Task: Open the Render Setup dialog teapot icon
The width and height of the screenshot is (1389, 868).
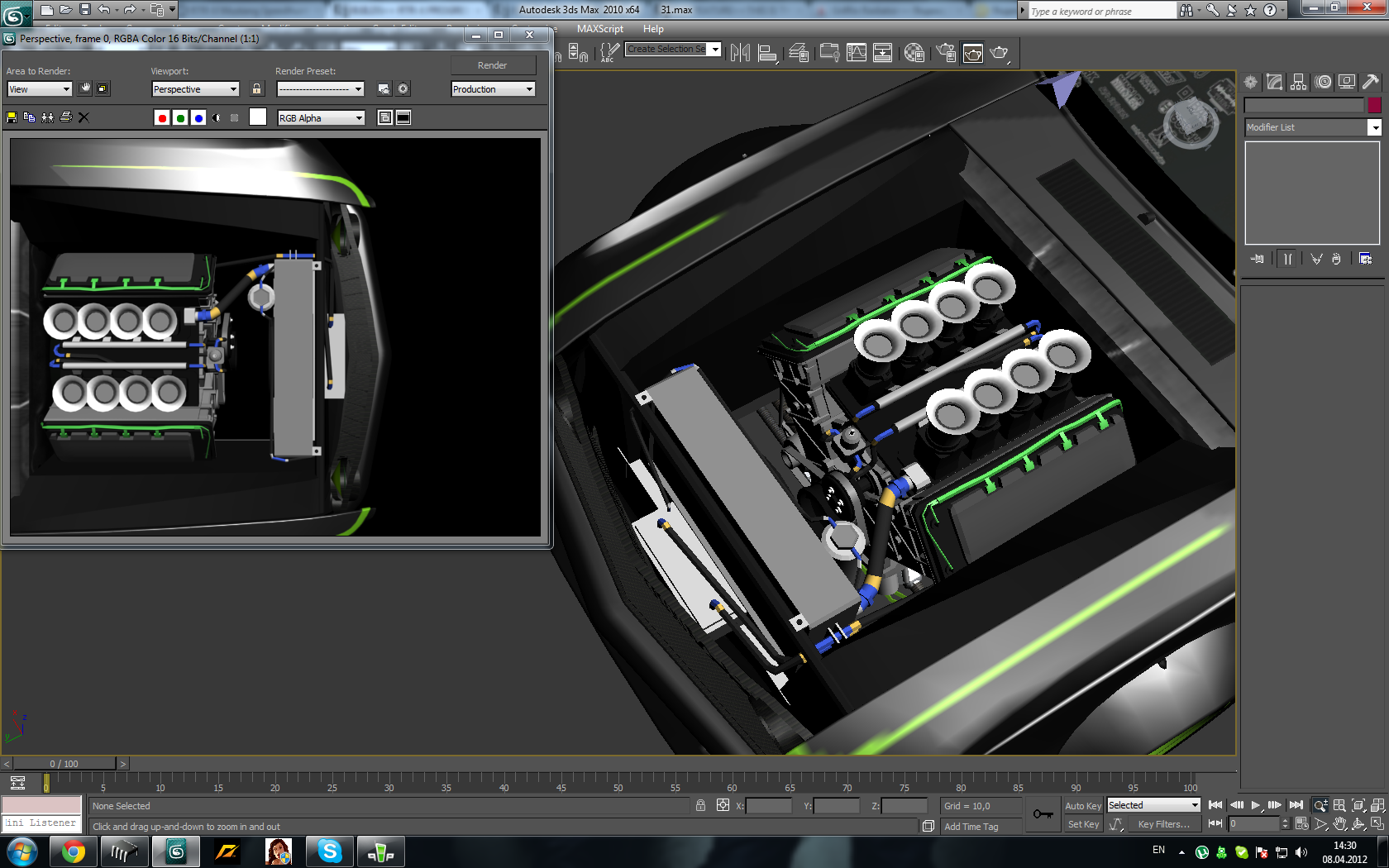Action: 946,53
